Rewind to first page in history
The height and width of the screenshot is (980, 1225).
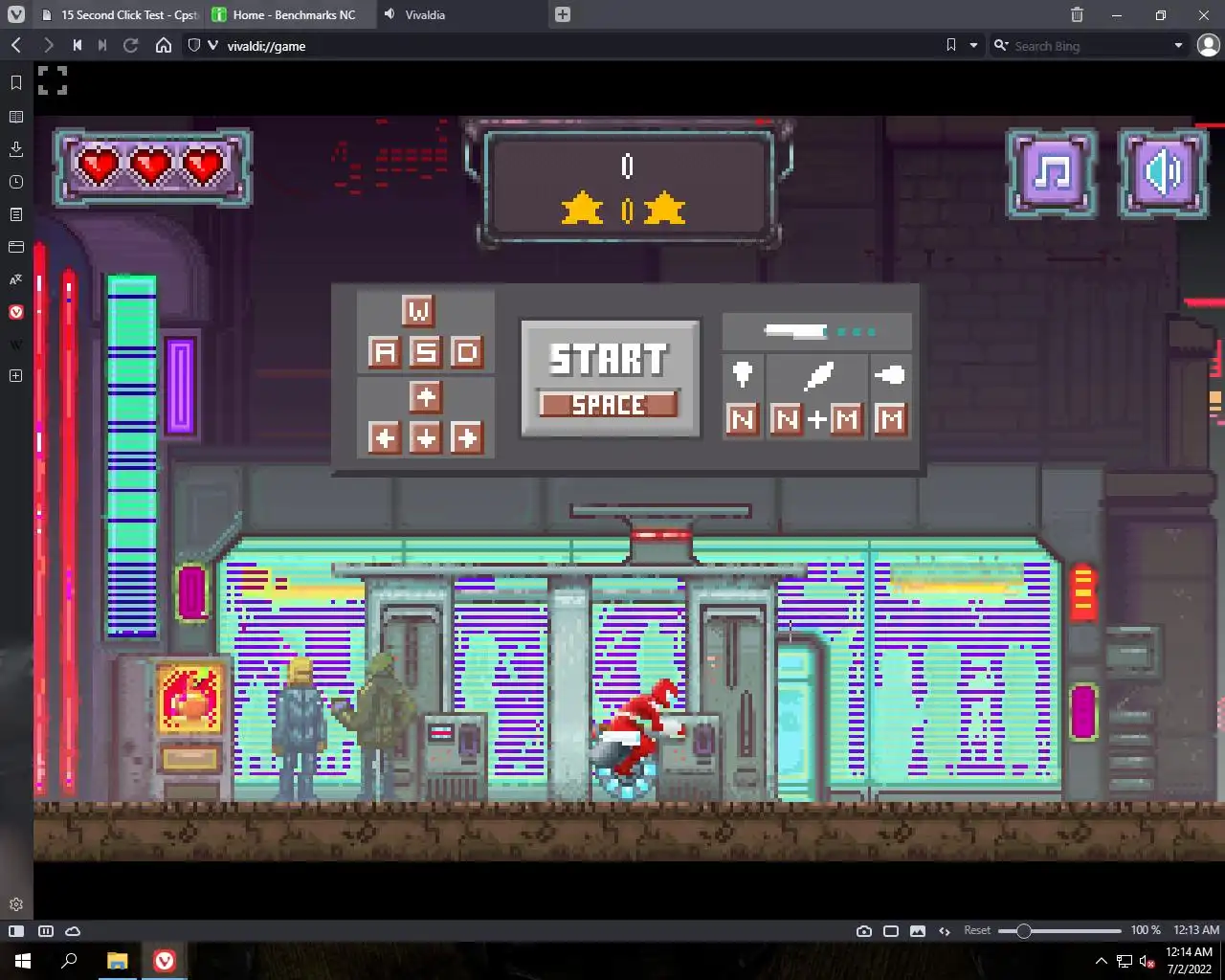pyautogui.click(x=77, y=45)
